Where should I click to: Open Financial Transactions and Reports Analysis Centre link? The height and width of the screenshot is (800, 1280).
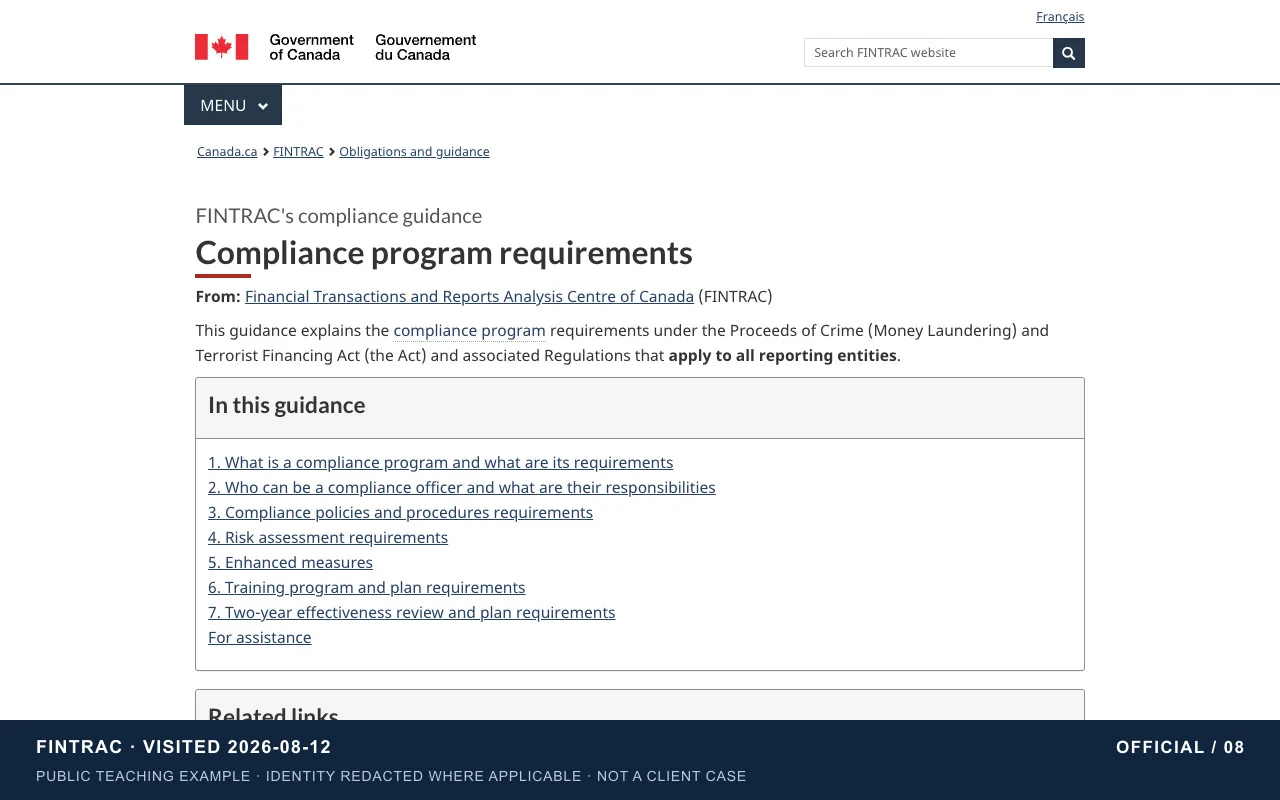[x=469, y=296]
